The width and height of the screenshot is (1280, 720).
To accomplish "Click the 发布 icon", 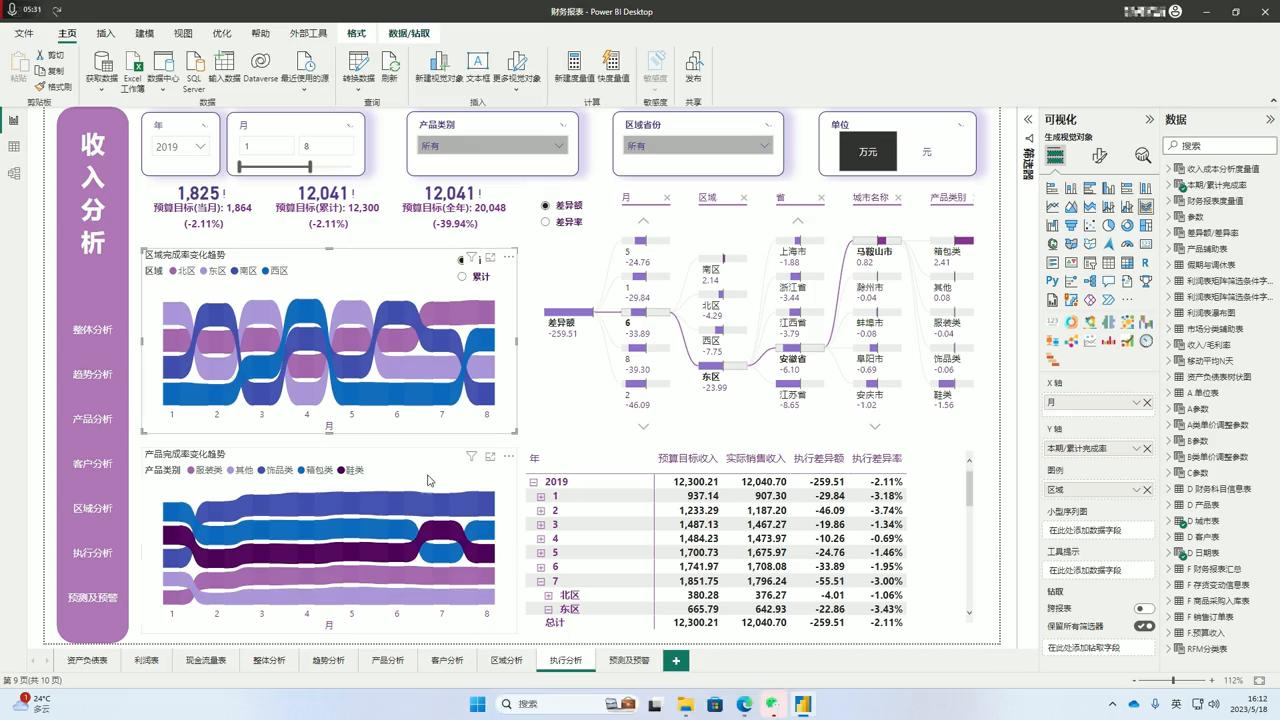I will click(x=693, y=64).
